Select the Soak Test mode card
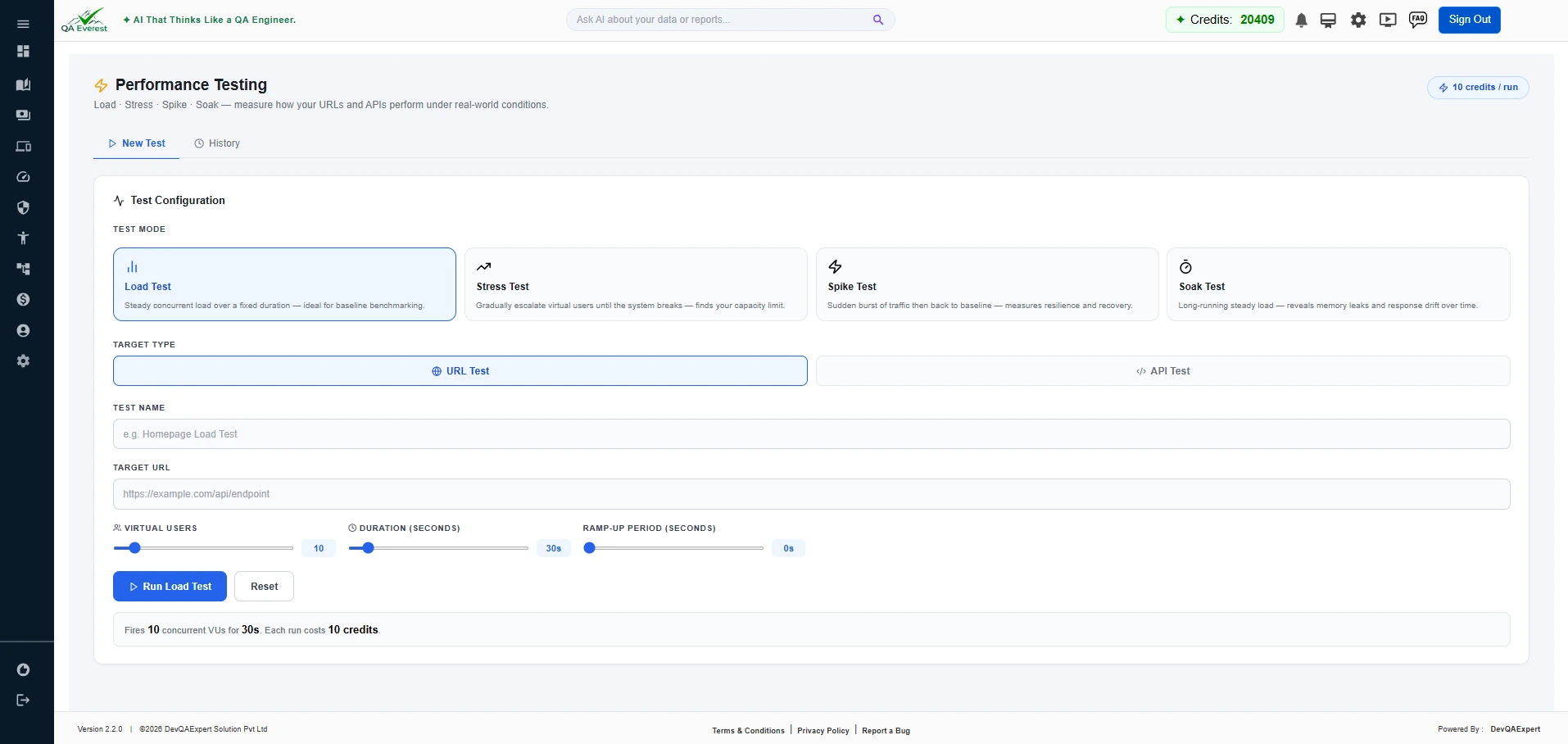1568x744 pixels. pos(1339,284)
